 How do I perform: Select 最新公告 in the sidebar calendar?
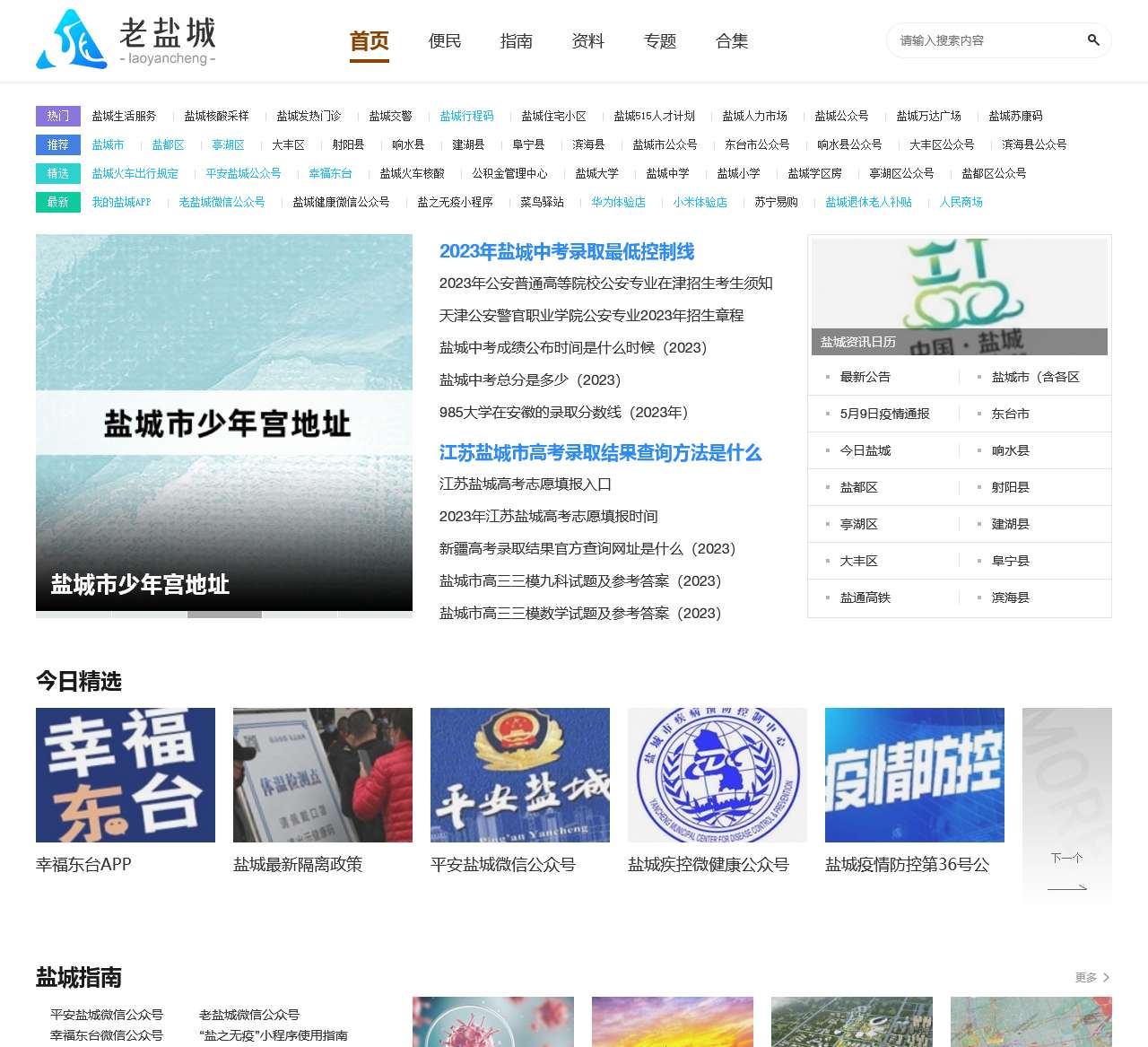click(x=864, y=377)
